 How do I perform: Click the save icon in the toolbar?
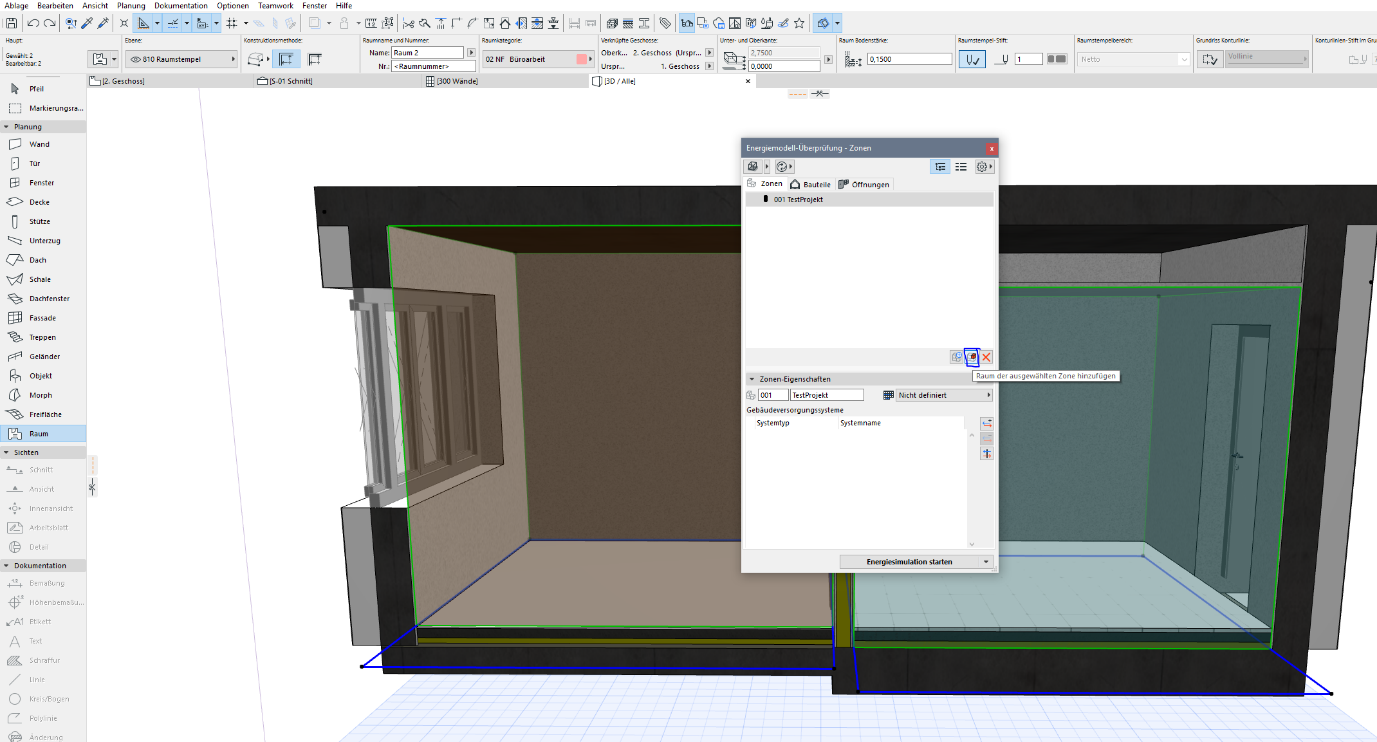(x=12, y=22)
